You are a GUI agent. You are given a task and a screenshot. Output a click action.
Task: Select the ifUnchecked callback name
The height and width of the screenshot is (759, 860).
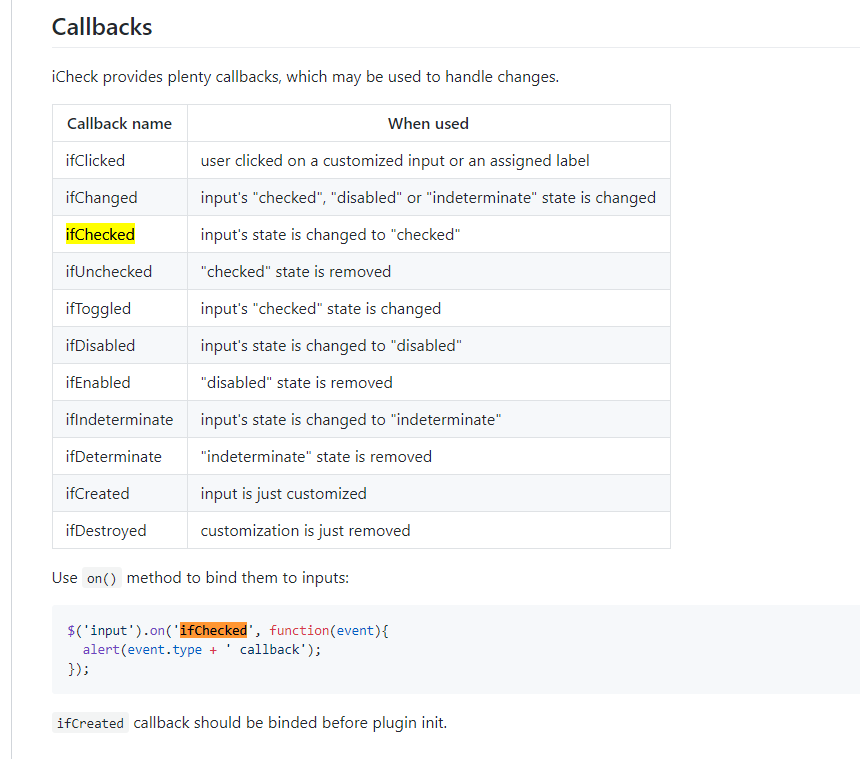tap(109, 271)
